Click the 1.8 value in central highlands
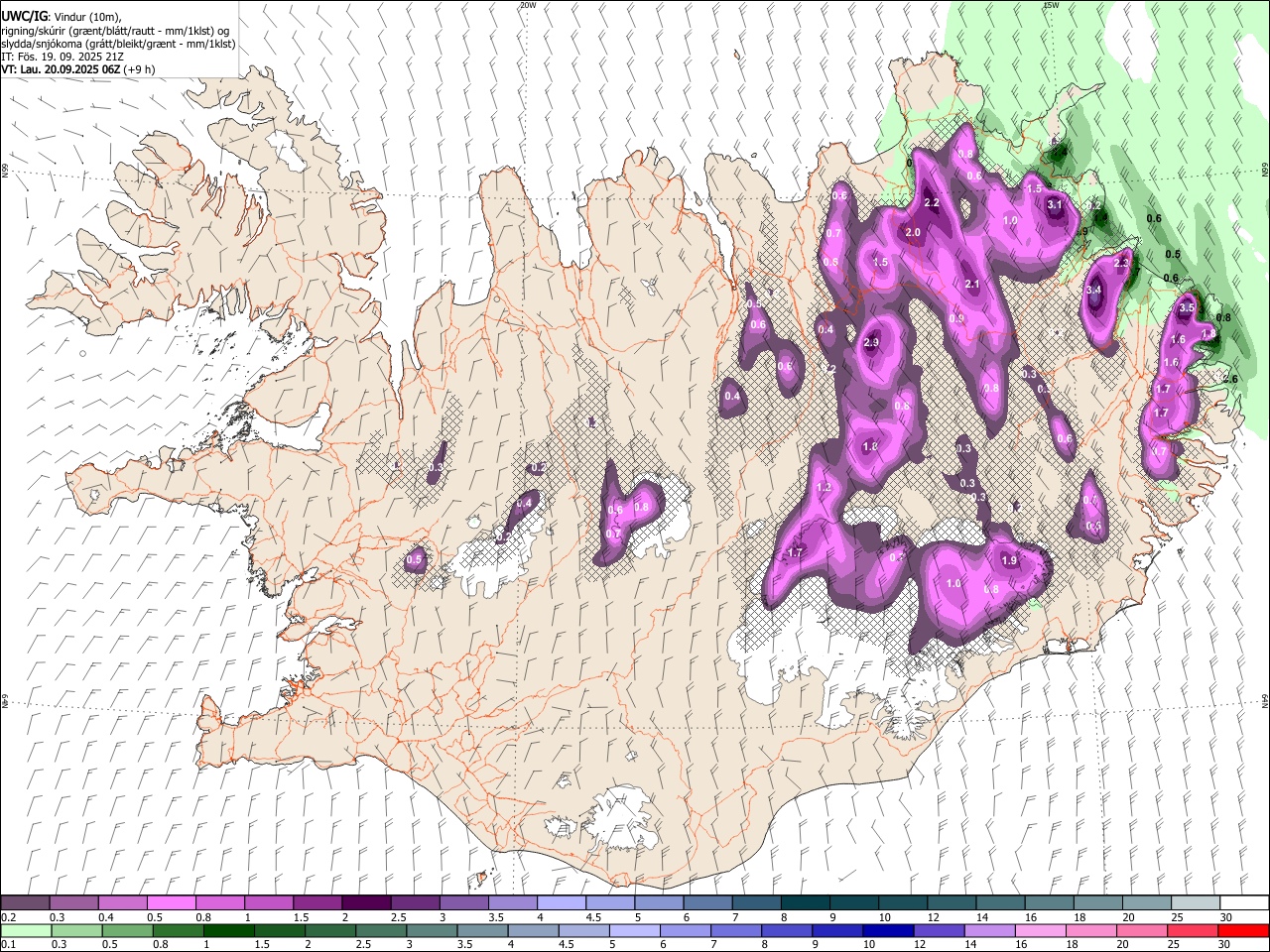 coord(871,447)
